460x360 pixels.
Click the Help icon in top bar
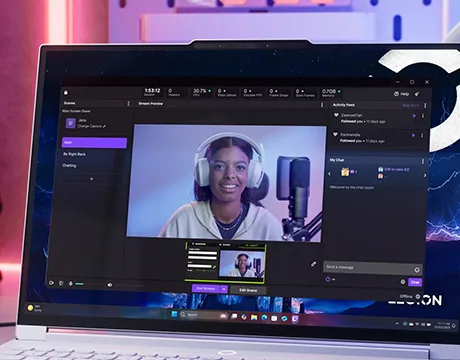tap(396, 94)
